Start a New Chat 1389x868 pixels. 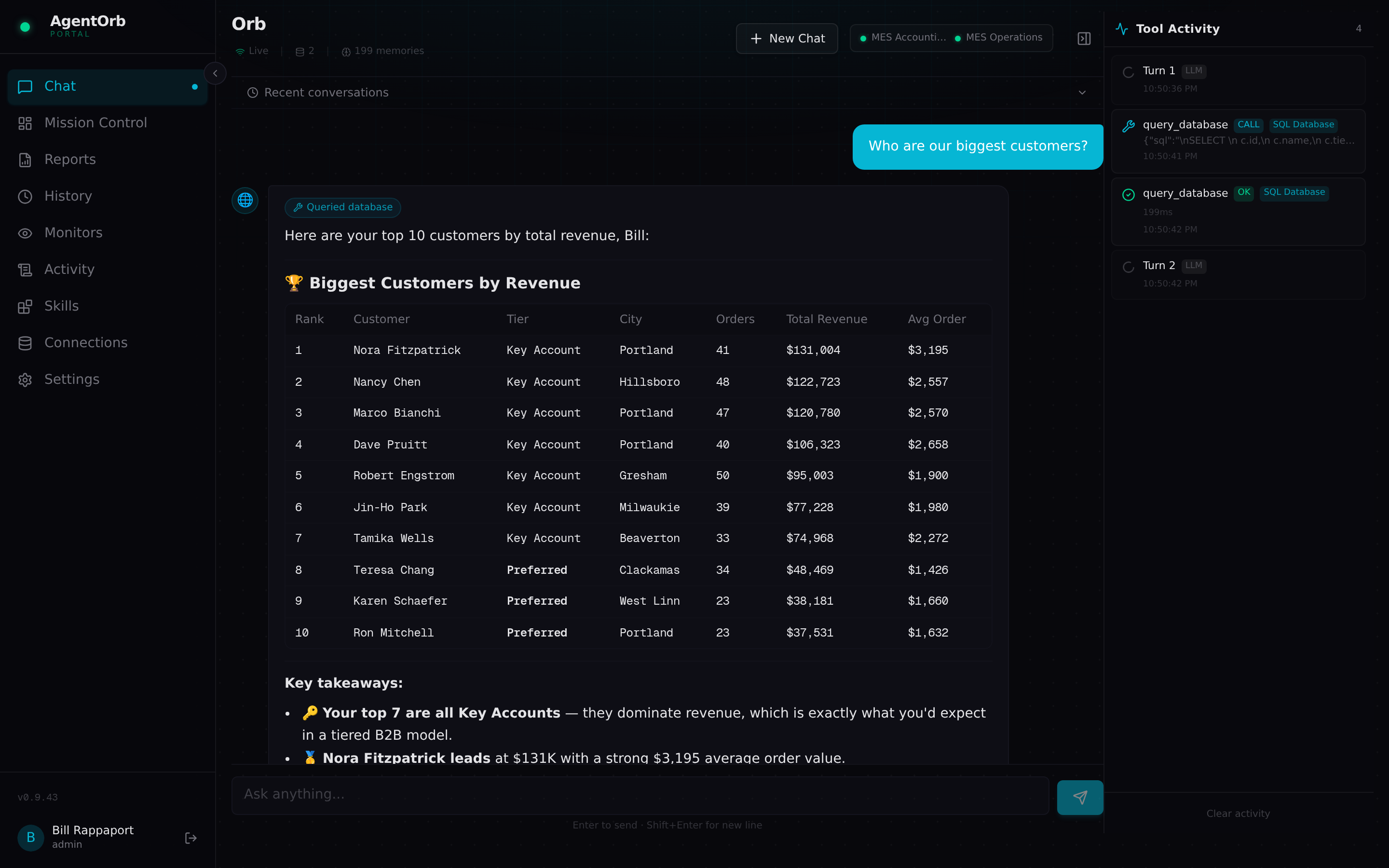pyautogui.click(x=787, y=39)
